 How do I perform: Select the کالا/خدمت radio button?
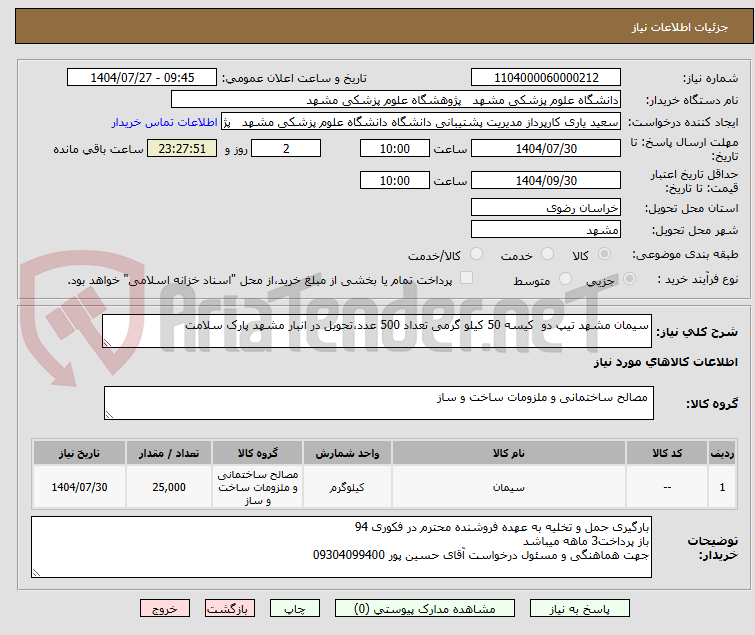(476, 254)
